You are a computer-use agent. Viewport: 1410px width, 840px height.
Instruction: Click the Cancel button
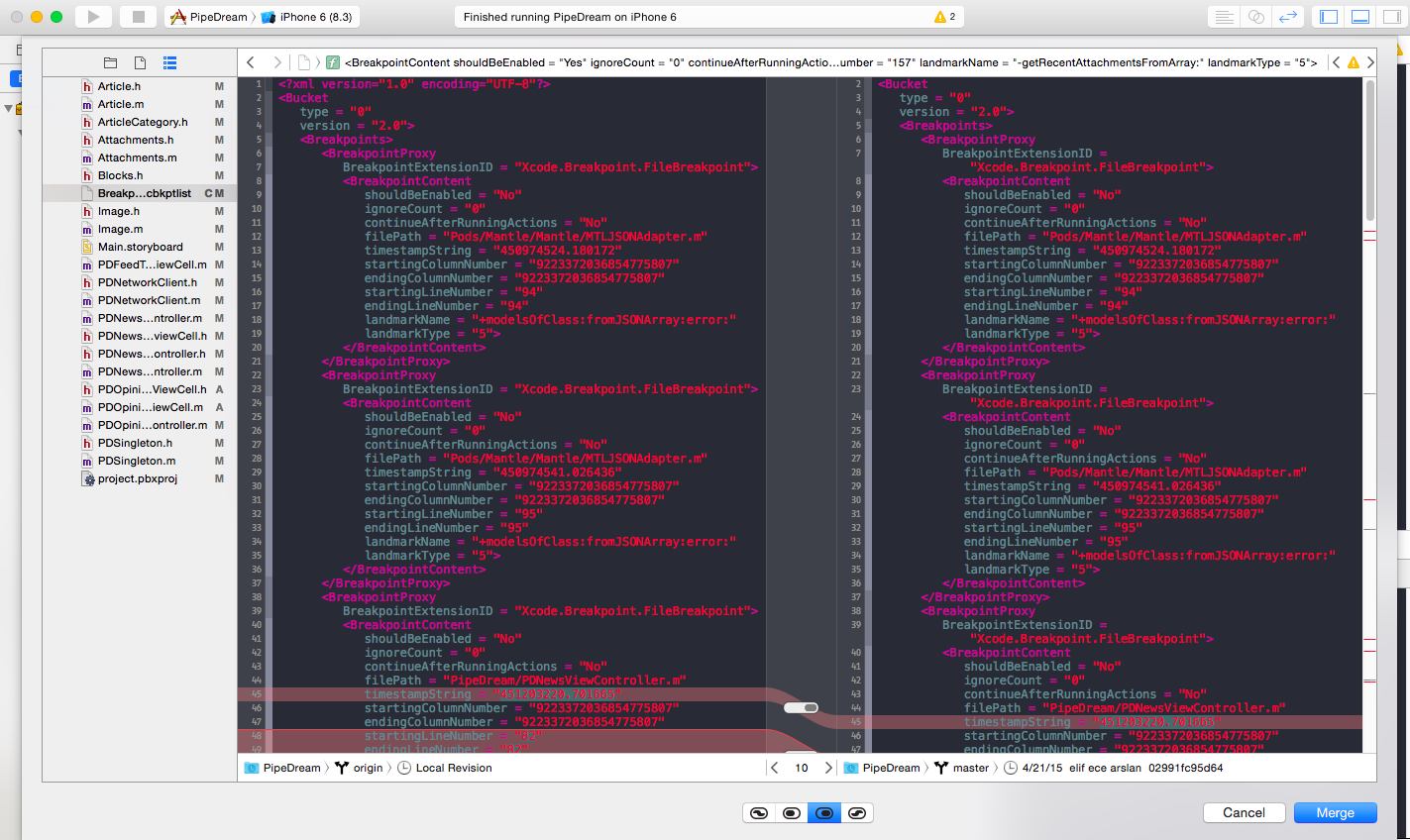(x=1244, y=812)
